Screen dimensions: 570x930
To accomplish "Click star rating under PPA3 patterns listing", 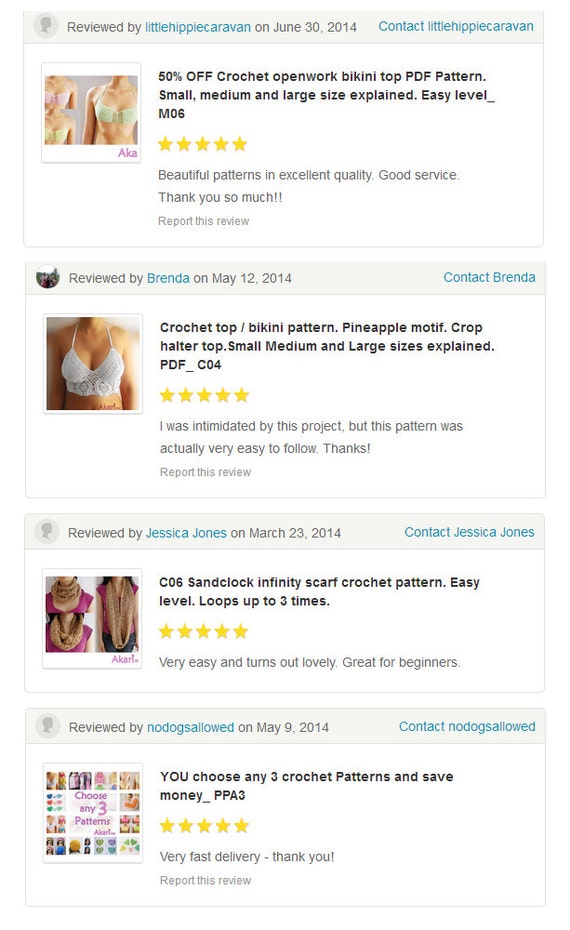I will point(204,826).
